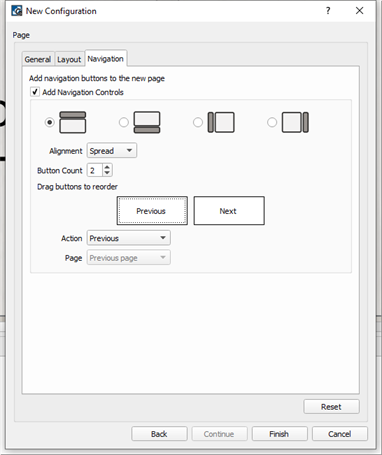Choose radio button for bottom navigation placement
The image size is (382, 455).
124,122
